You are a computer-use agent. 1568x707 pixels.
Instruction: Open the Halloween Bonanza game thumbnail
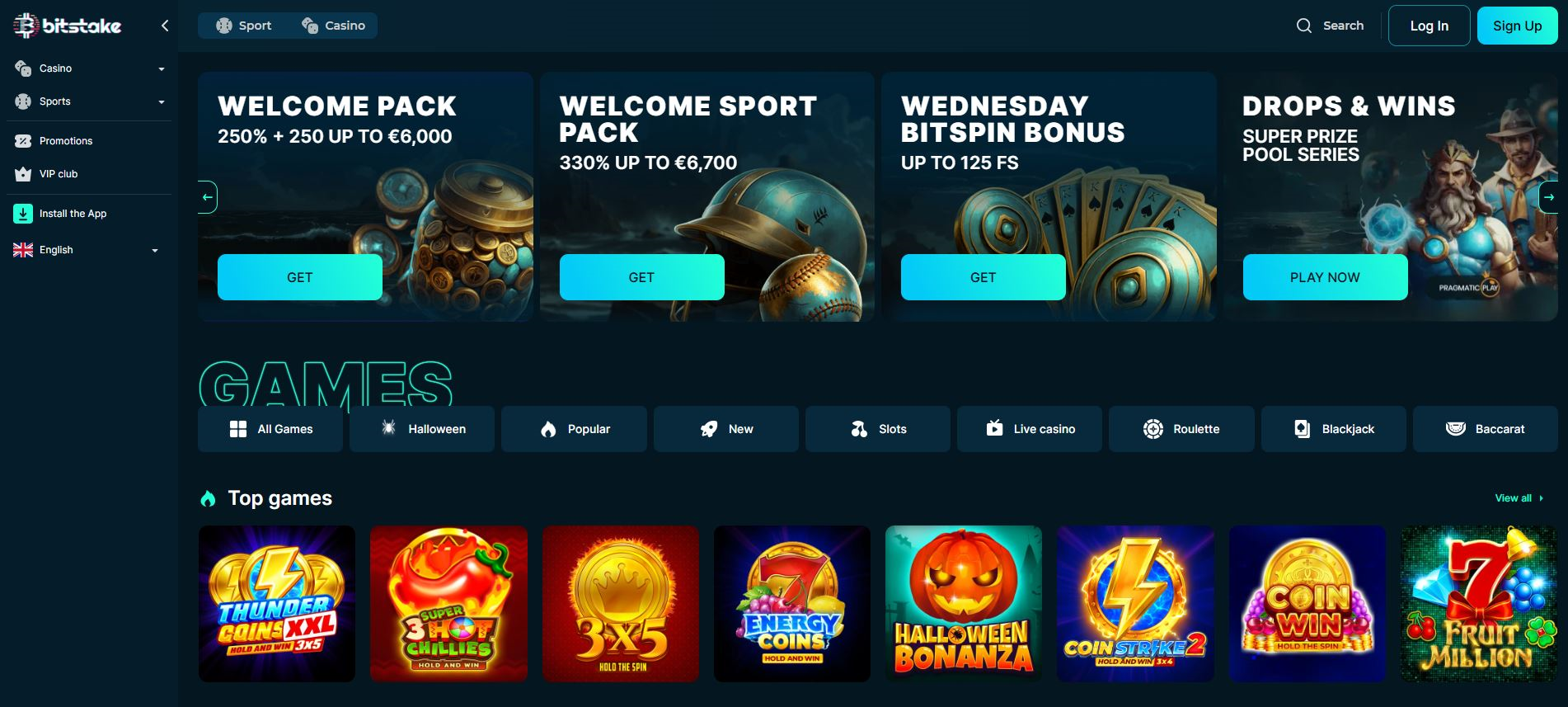click(x=963, y=604)
